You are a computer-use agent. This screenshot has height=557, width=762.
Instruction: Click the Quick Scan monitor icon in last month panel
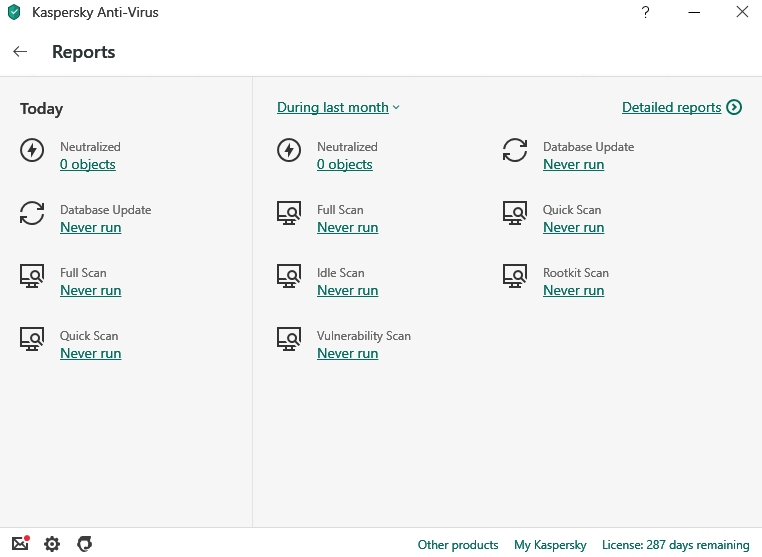(515, 213)
